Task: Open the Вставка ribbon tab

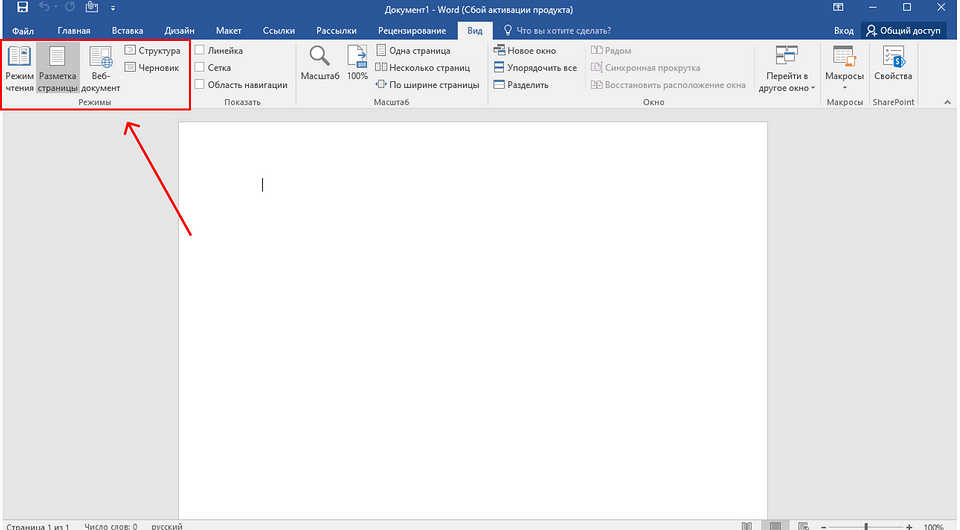Action: [x=129, y=31]
